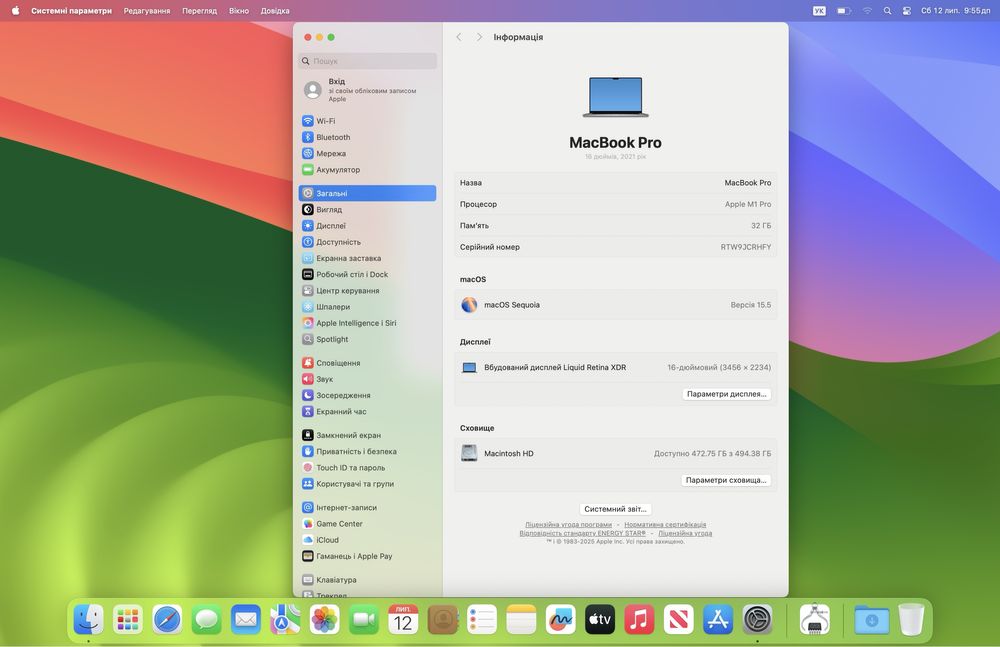The width and height of the screenshot is (1000, 647).
Task: Open Finder from the Dock
Action: 89,619
